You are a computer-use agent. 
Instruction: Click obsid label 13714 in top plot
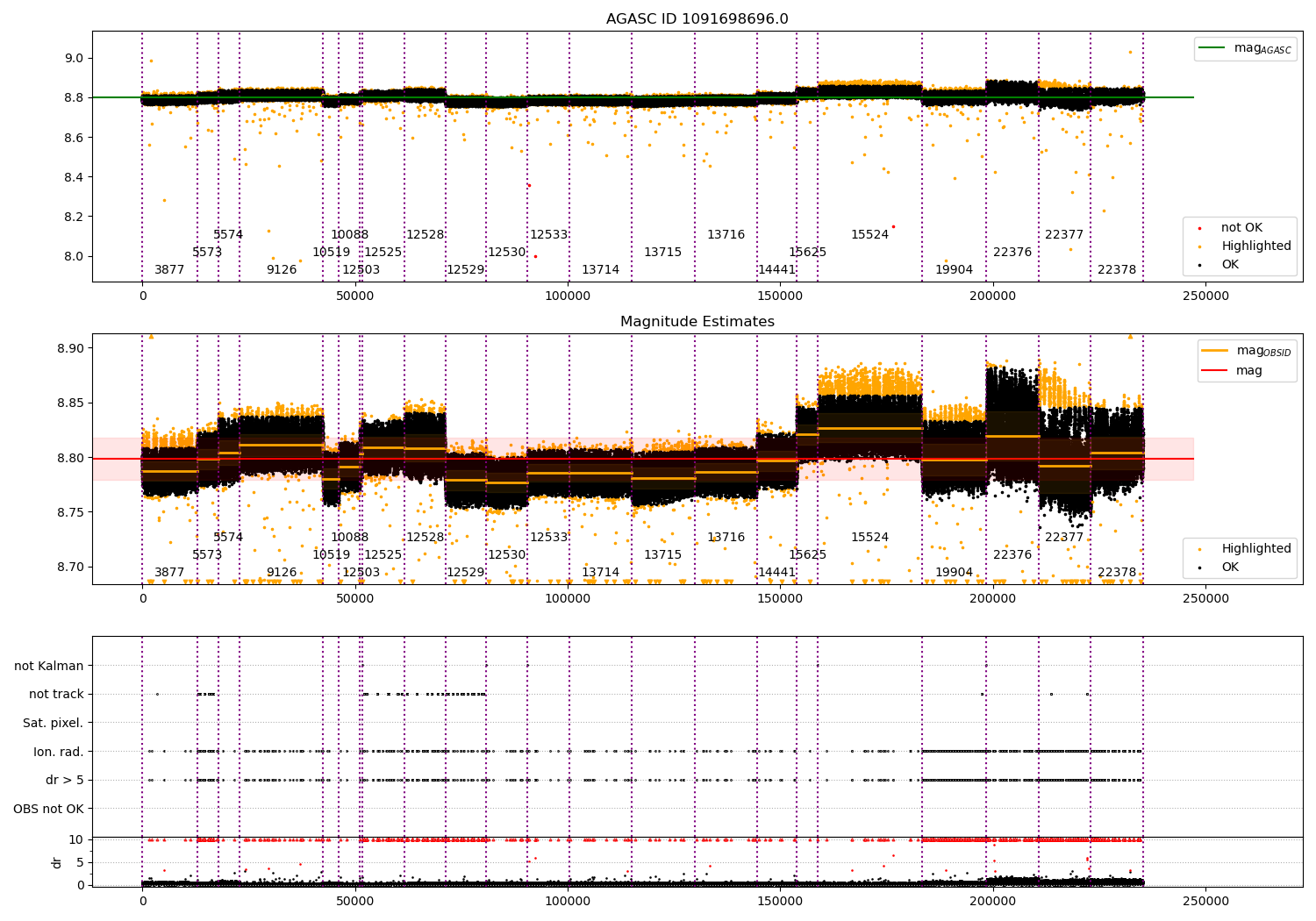[x=600, y=270]
